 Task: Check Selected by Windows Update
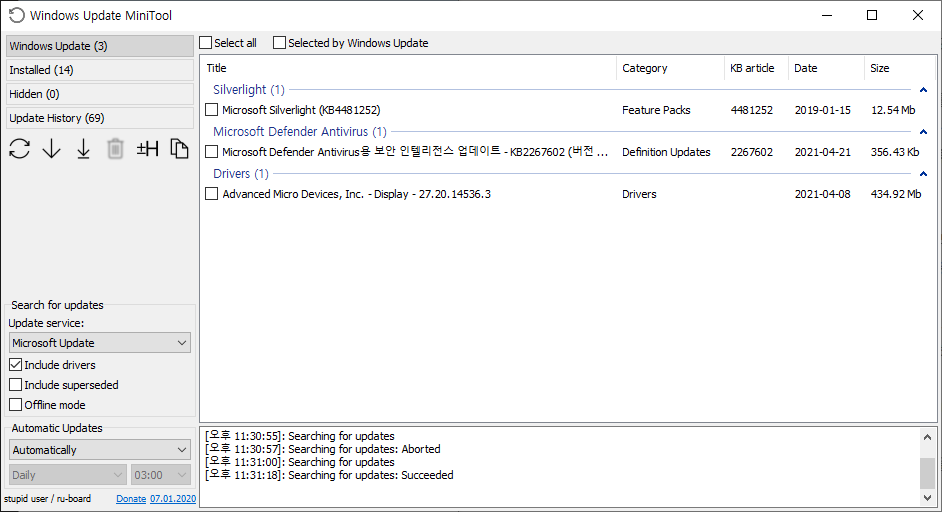[279, 43]
